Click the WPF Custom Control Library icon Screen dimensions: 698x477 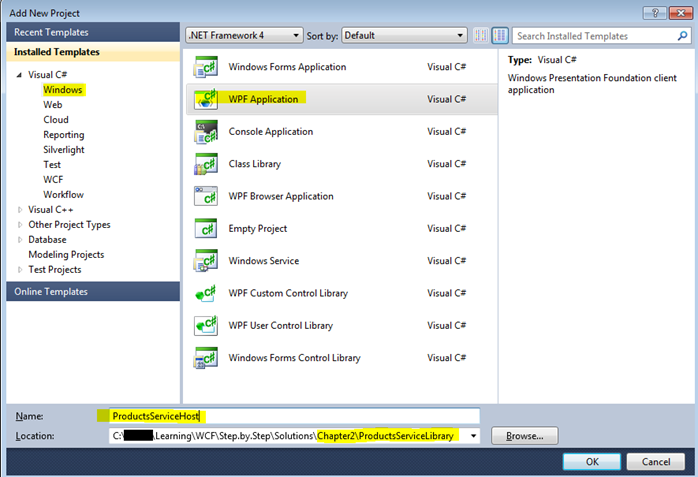coord(205,293)
